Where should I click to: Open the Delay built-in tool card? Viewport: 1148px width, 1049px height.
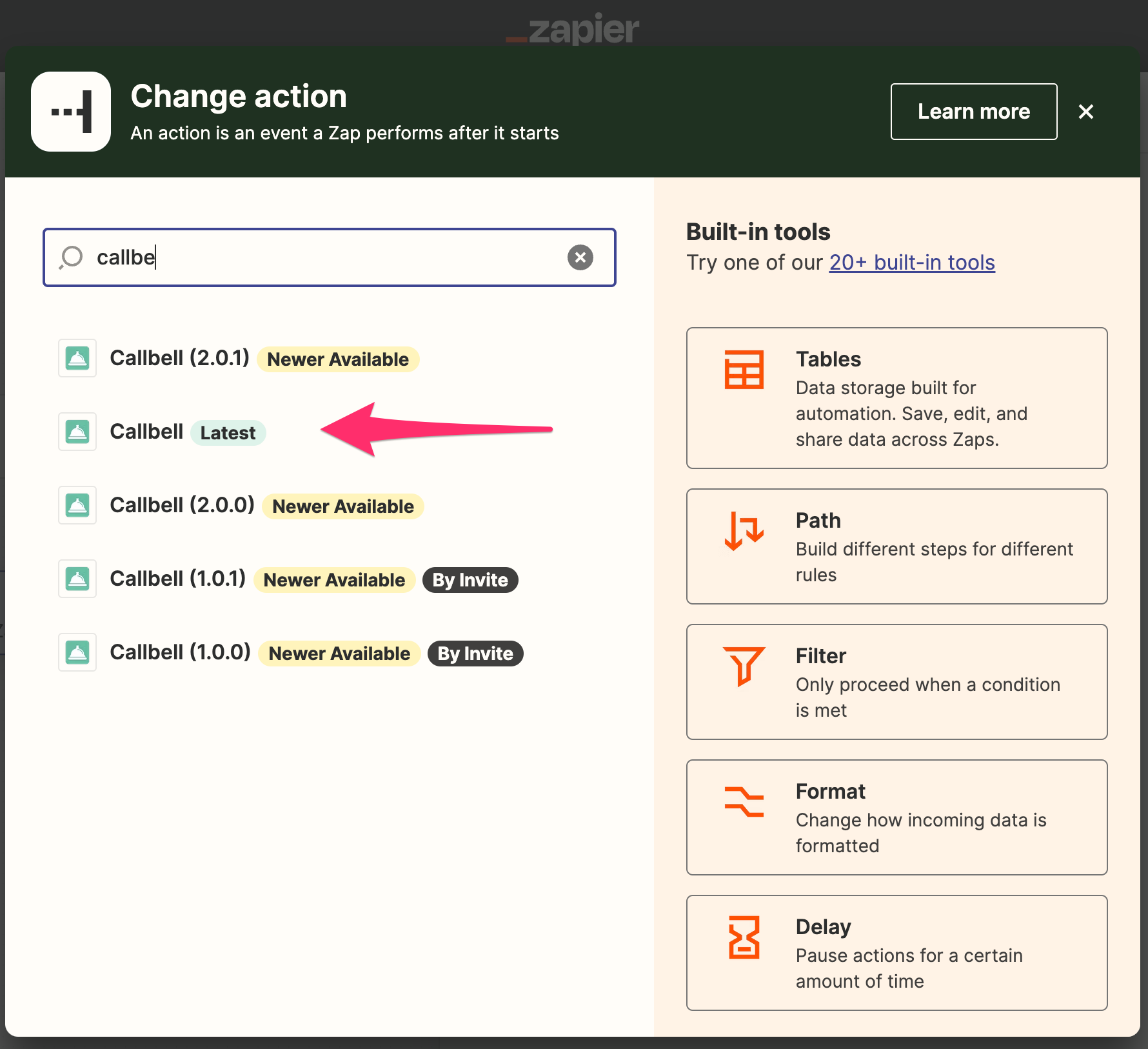point(897,953)
